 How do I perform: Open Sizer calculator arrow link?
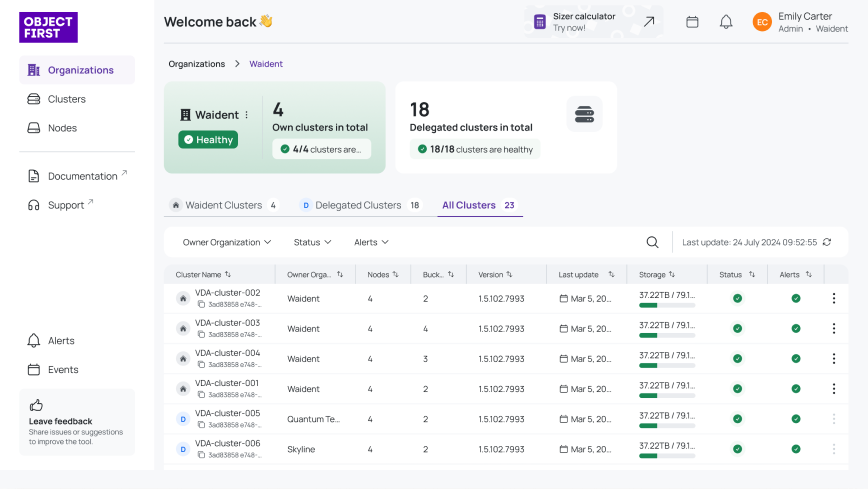pos(649,22)
